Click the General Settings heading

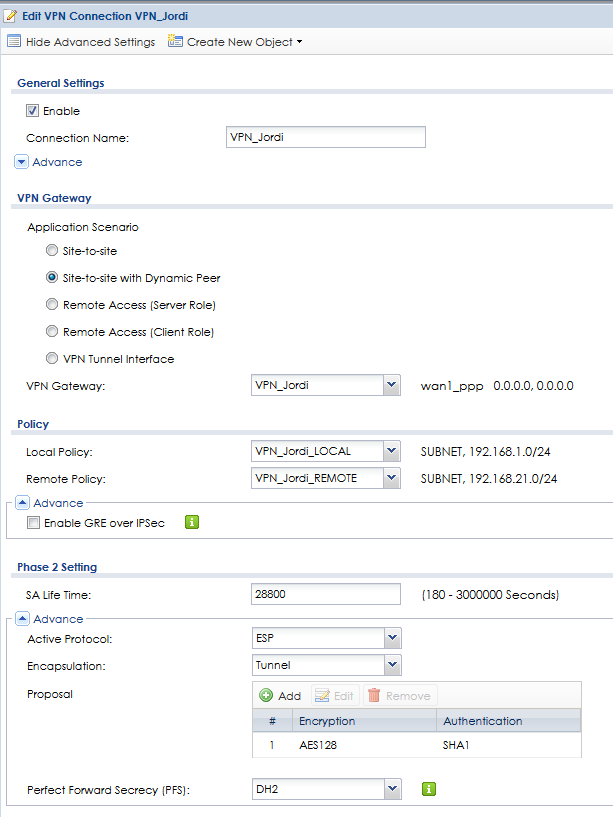pos(60,83)
